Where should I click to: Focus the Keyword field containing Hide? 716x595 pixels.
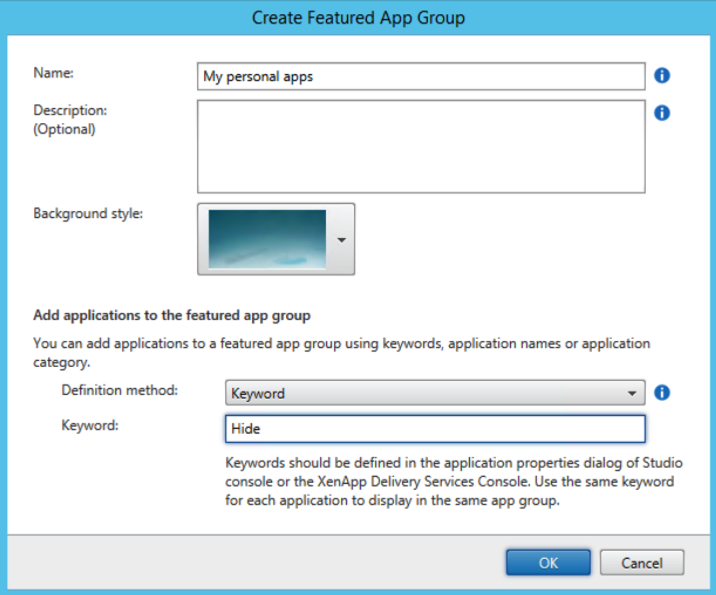435,429
